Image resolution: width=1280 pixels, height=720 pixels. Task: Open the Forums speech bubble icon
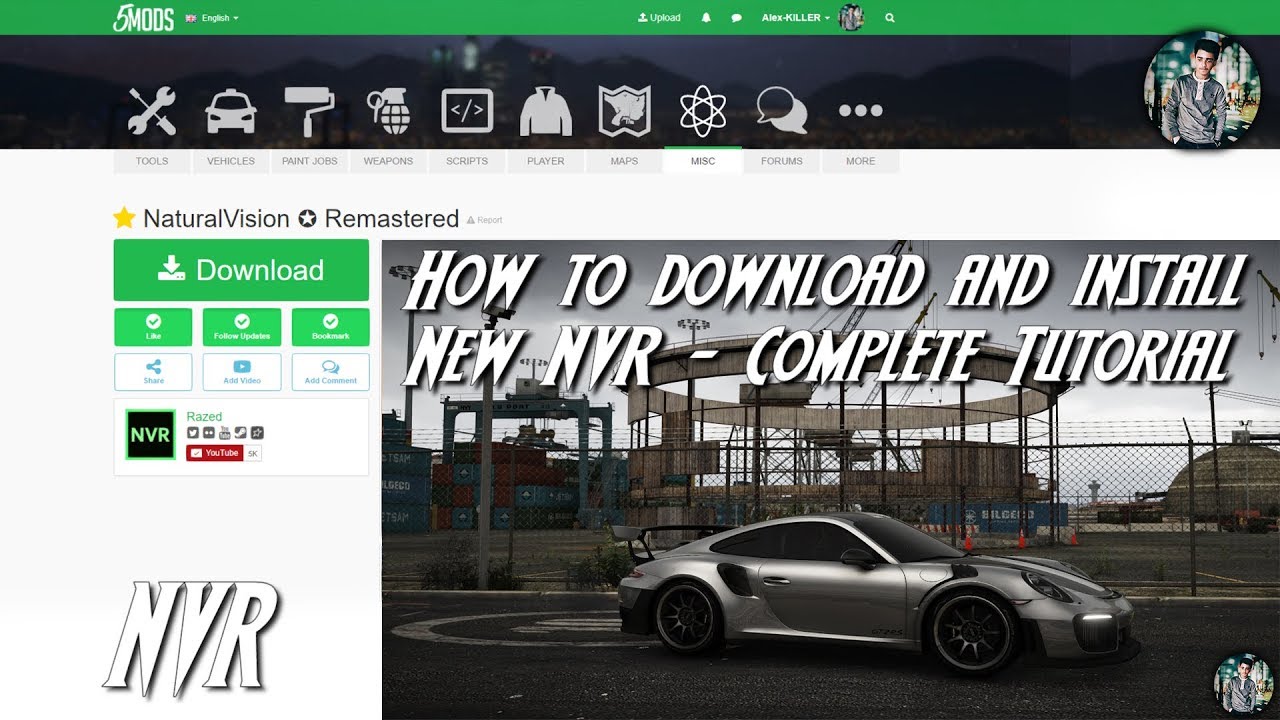[781, 111]
